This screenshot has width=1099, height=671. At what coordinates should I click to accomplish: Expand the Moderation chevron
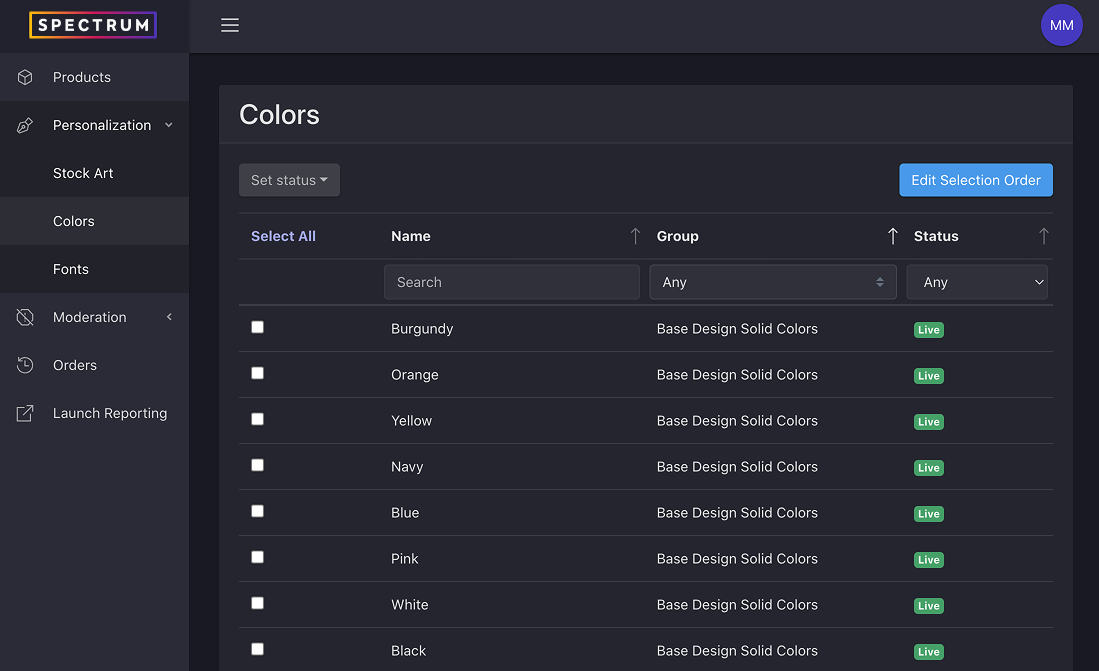pos(169,318)
